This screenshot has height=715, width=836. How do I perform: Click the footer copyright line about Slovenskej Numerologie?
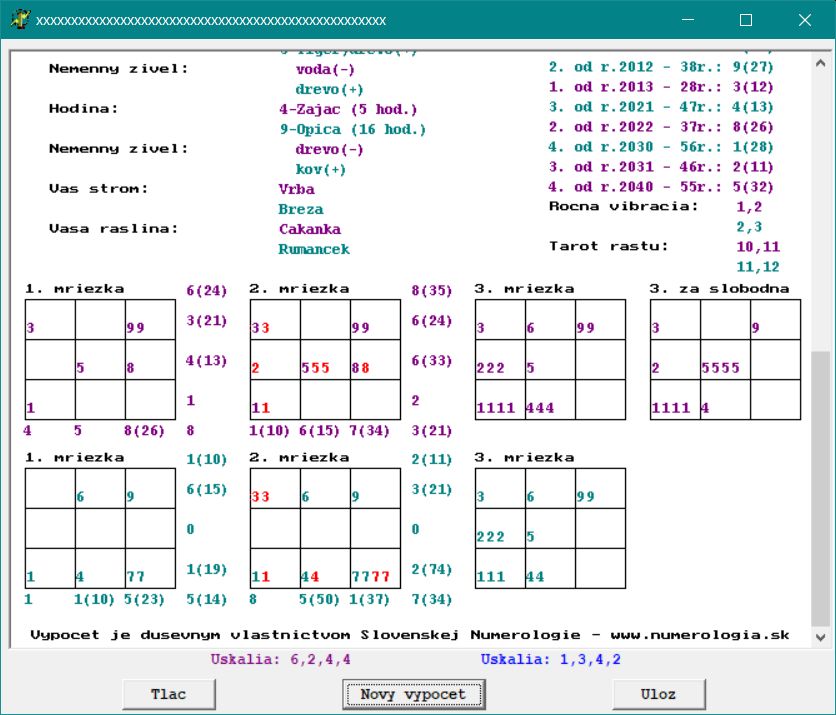click(x=409, y=635)
